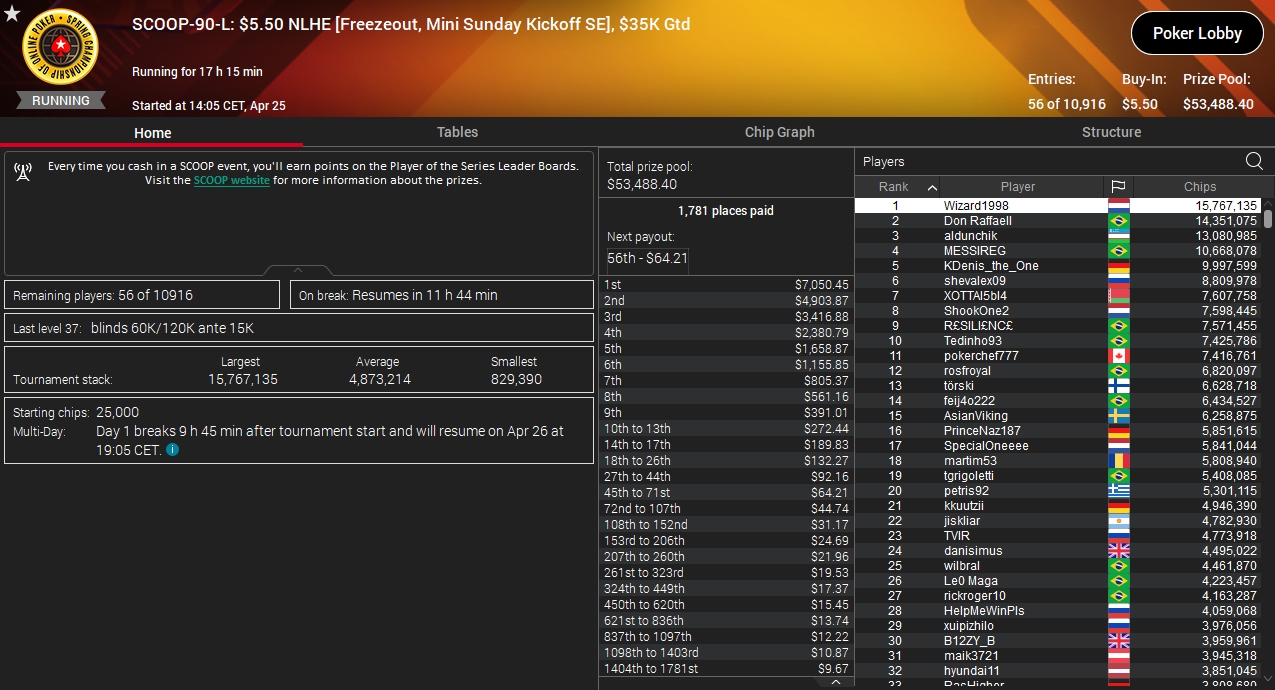
Task: Click the flag beside KDenis_the_One
Action: 1118,266
